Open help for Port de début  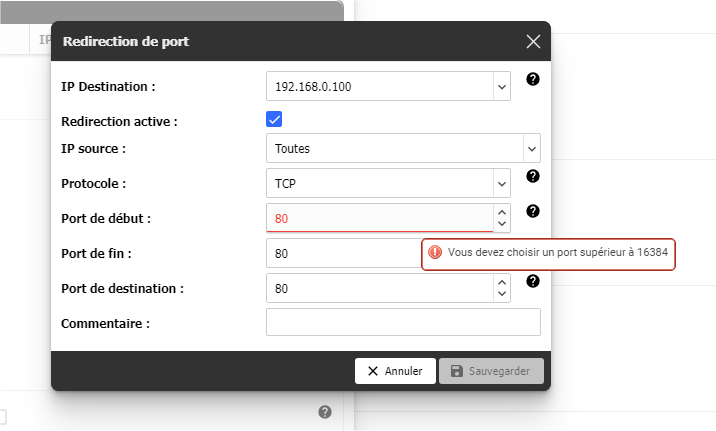tap(533, 211)
